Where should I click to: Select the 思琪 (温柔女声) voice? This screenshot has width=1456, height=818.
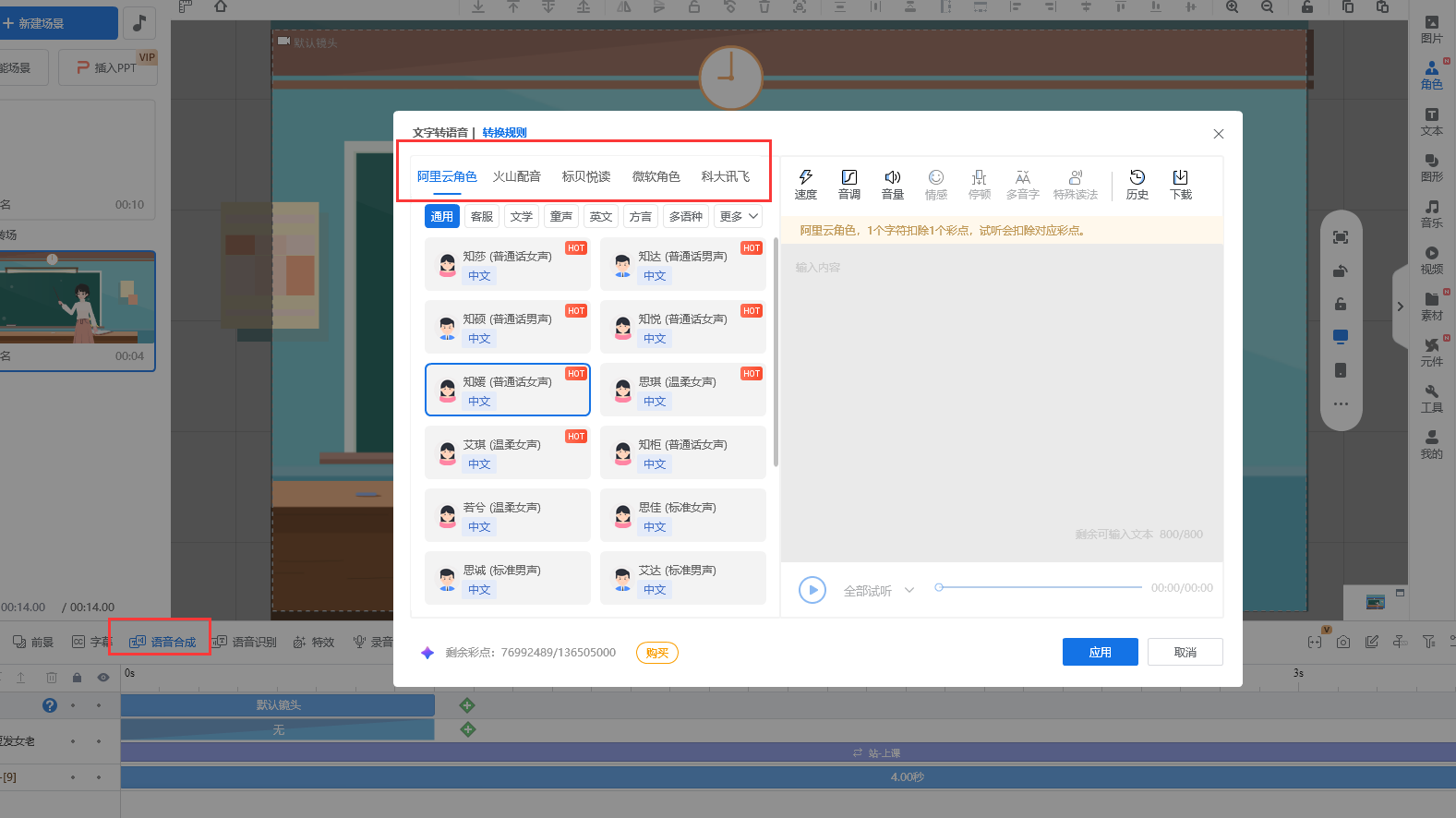pyautogui.click(x=683, y=390)
